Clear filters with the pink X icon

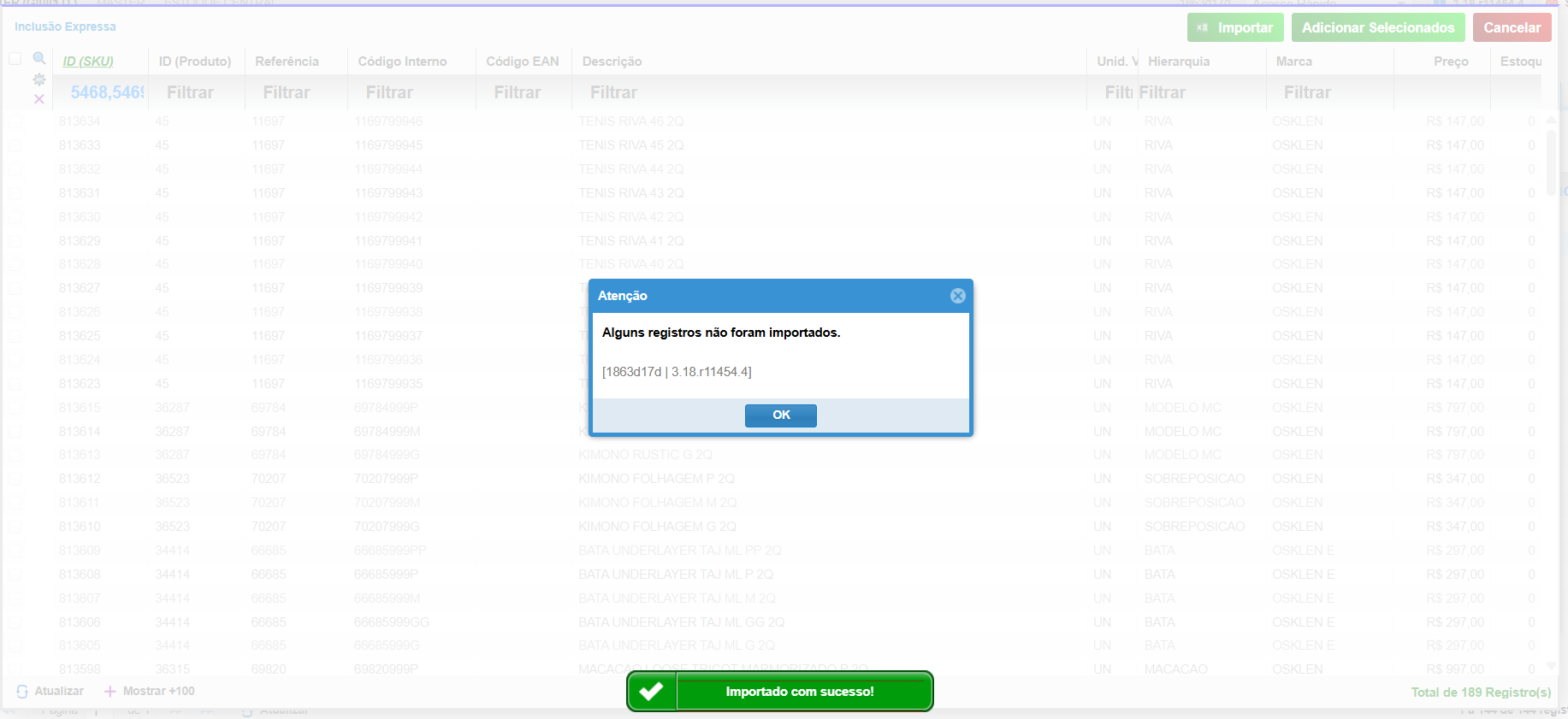[x=39, y=99]
